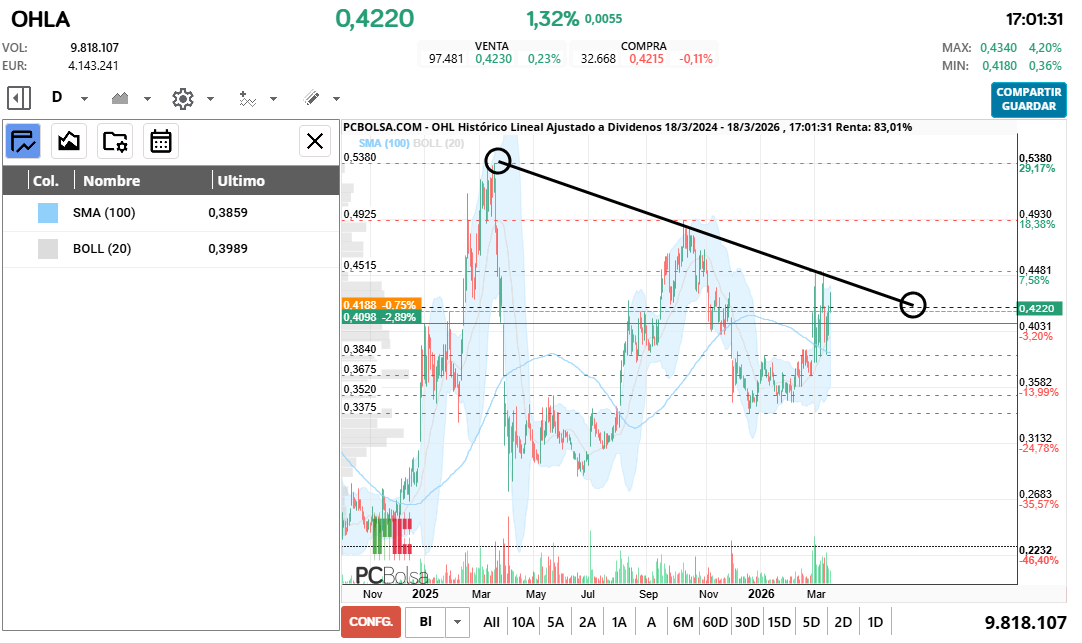Switch chart range to 1D
Viewport: 1082px width, 643px height.
[x=875, y=621]
